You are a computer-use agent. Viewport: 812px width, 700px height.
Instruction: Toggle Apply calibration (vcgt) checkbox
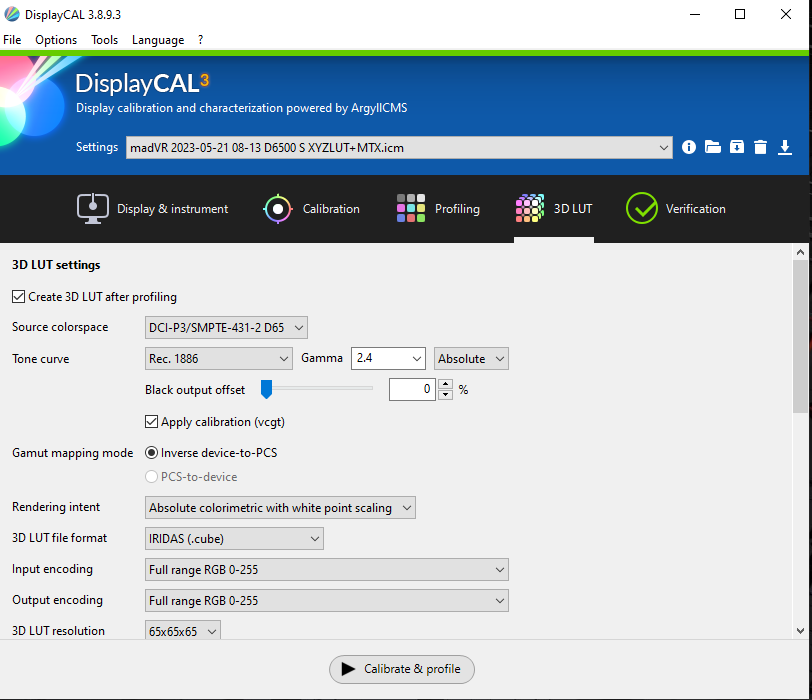coord(151,421)
